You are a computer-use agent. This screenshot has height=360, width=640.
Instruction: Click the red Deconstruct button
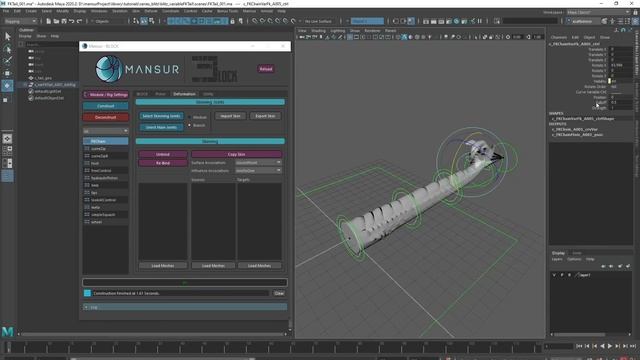pyautogui.click(x=106, y=117)
